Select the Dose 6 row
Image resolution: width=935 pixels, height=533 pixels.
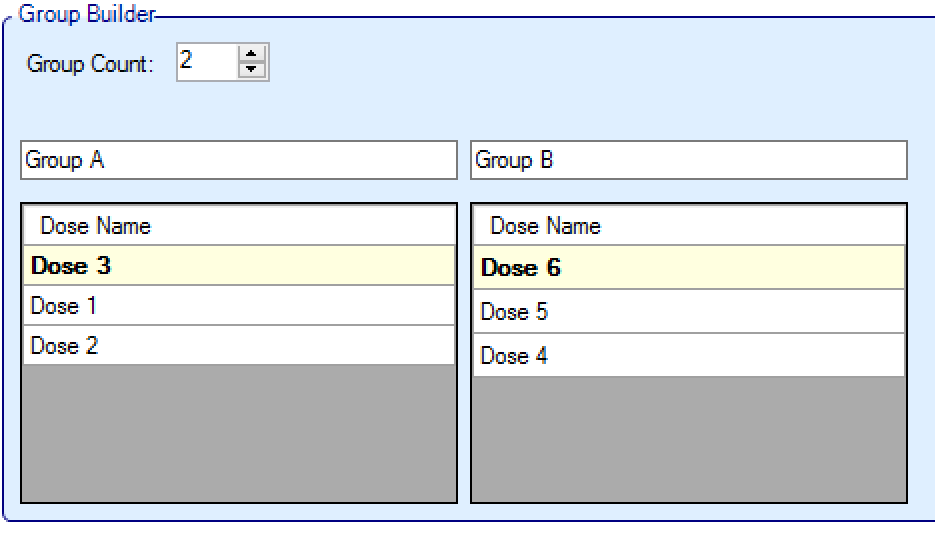(x=688, y=268)
